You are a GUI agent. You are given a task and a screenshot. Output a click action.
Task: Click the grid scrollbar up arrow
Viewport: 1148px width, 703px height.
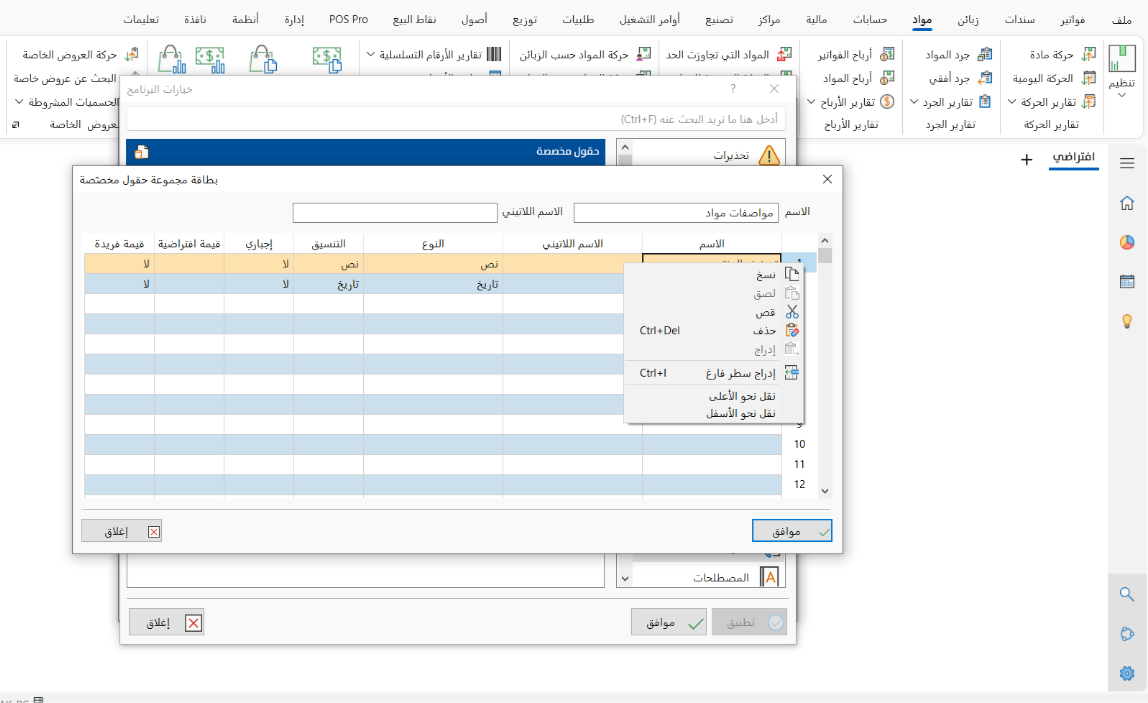(x=824, y=240)
